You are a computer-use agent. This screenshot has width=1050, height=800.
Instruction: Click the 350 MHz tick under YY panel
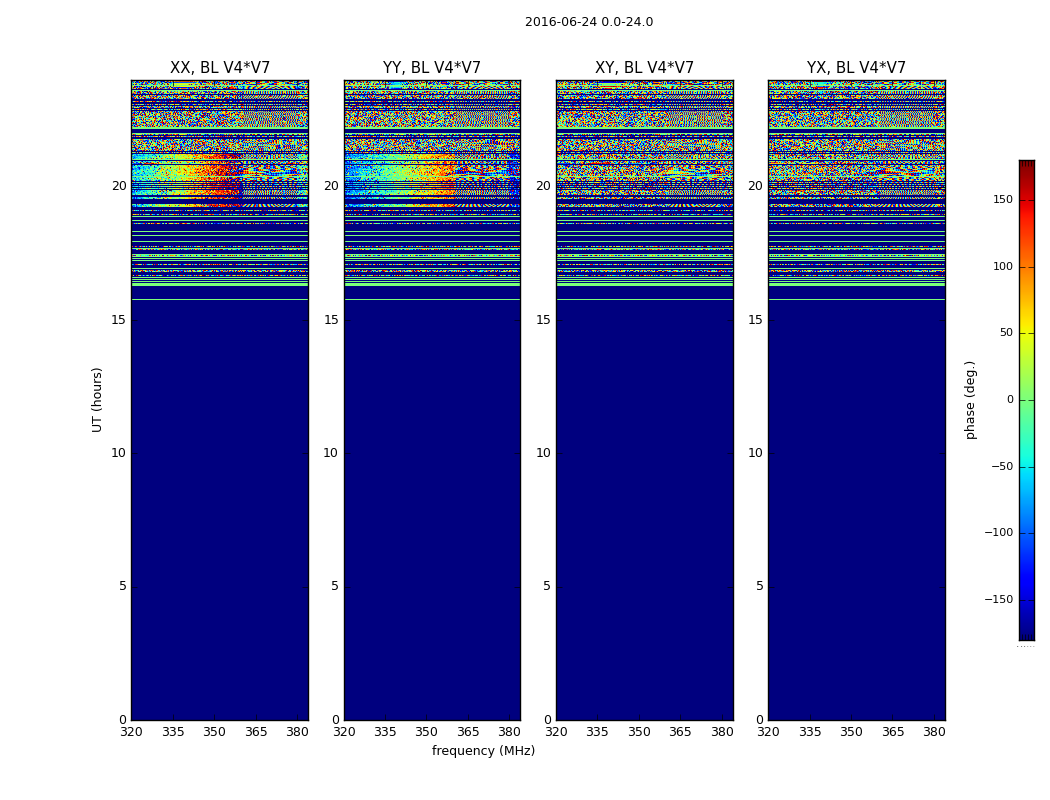tap(426, 732)
